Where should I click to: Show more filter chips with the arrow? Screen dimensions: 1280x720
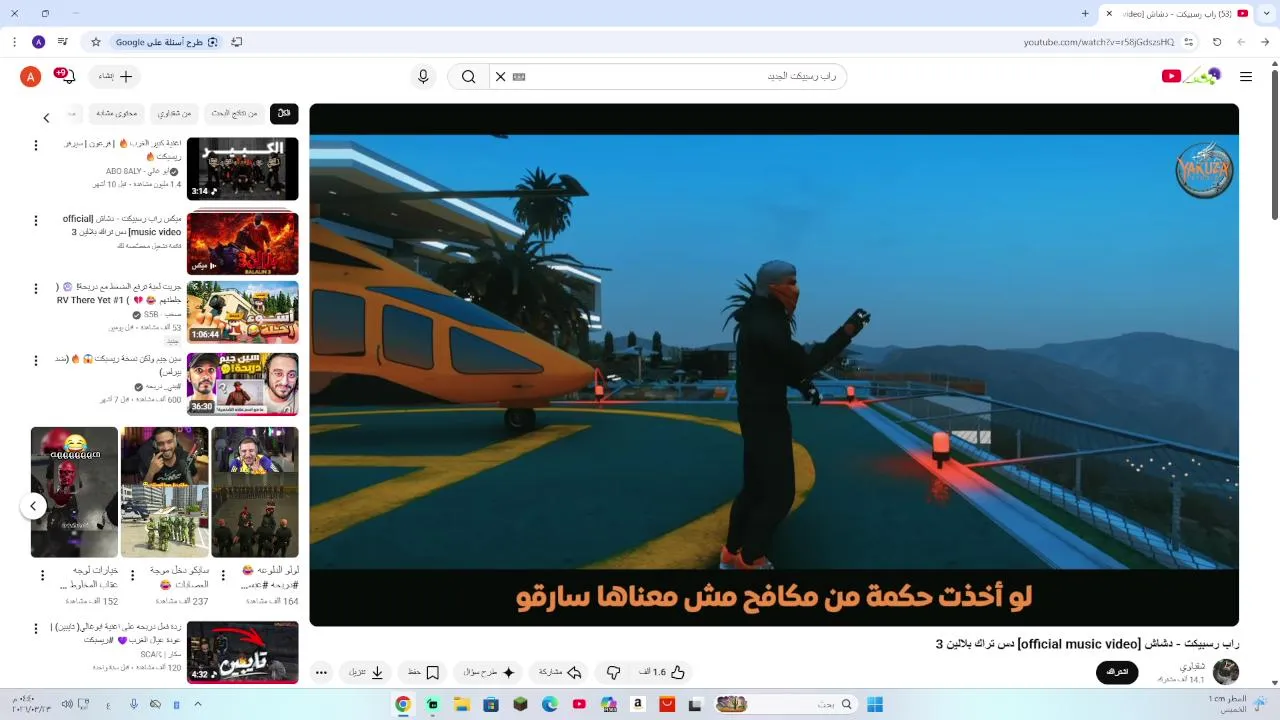pyautogui.click(x=46, y=118)
